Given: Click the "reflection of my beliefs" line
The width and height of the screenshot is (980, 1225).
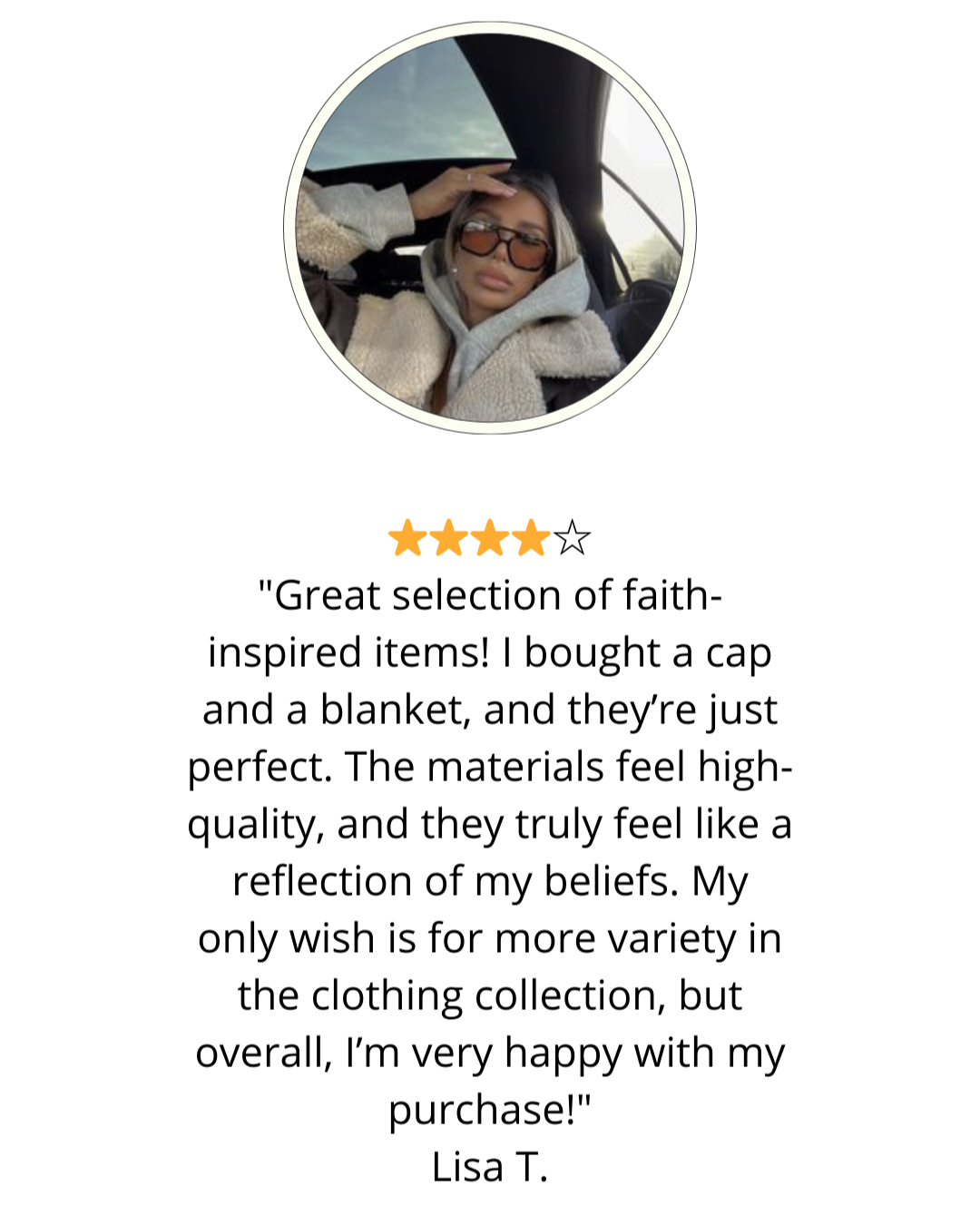Looking at the screenshot, I should click(490, 882).
